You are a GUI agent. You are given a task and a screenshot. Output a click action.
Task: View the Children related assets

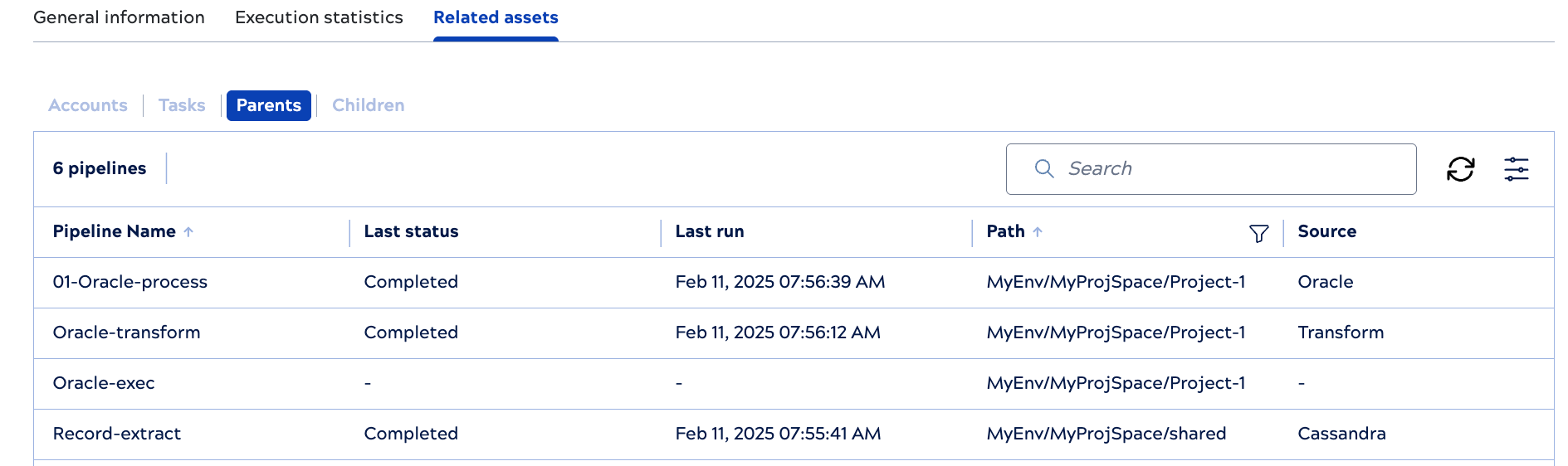click(368, 105)
